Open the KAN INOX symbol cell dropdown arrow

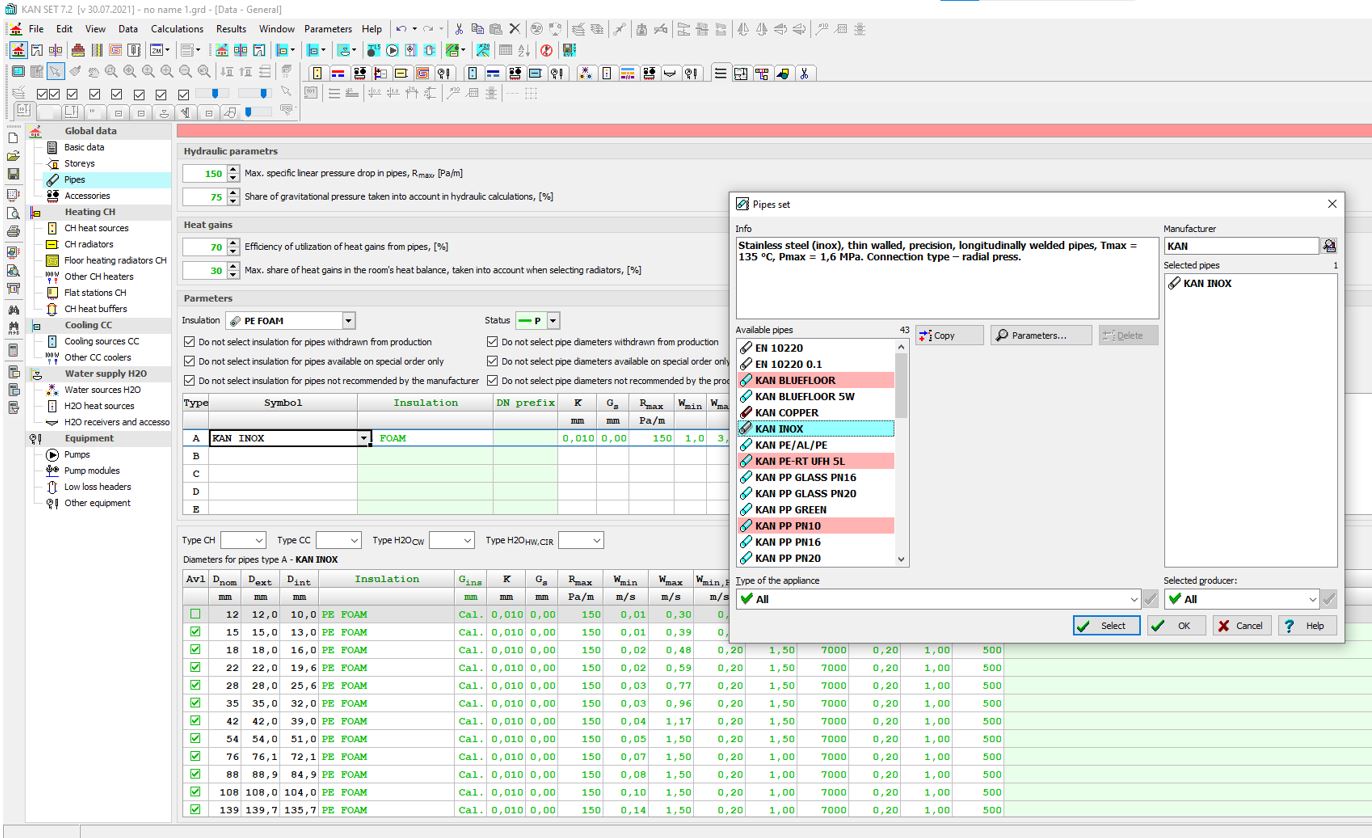[x=363, y=438]
